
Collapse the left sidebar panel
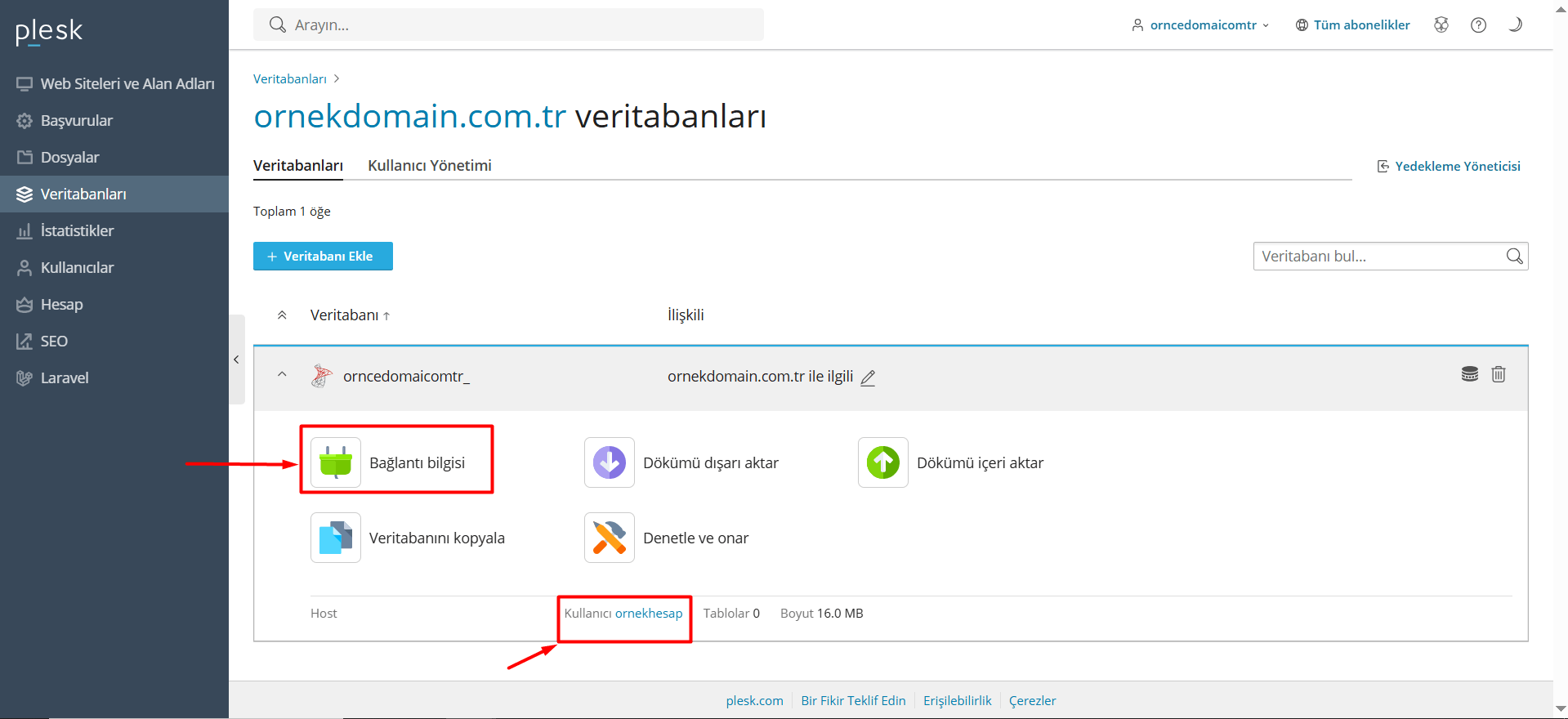click(x=236, y=359)
